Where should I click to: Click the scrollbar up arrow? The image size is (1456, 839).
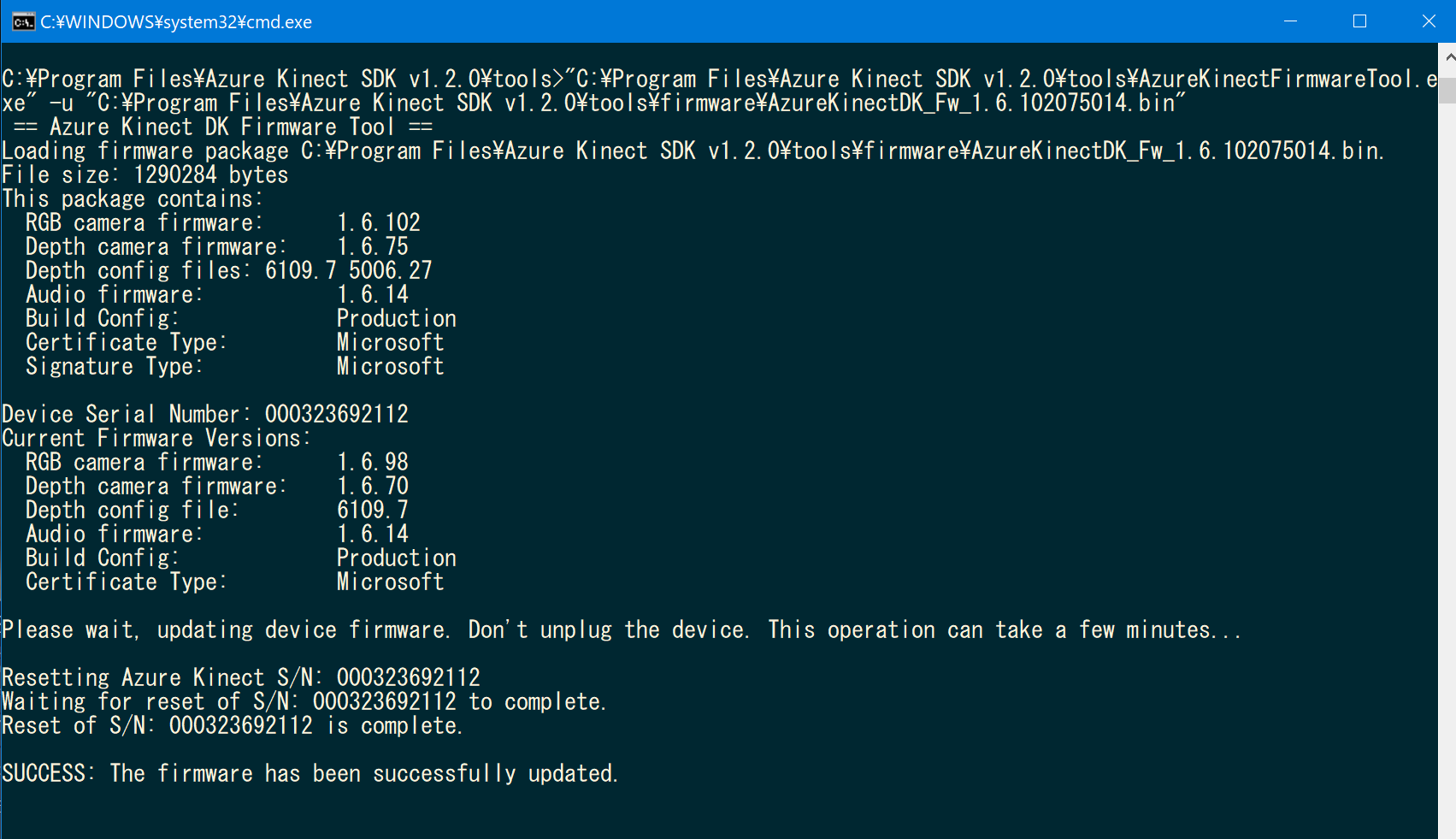coord(1447,57)
